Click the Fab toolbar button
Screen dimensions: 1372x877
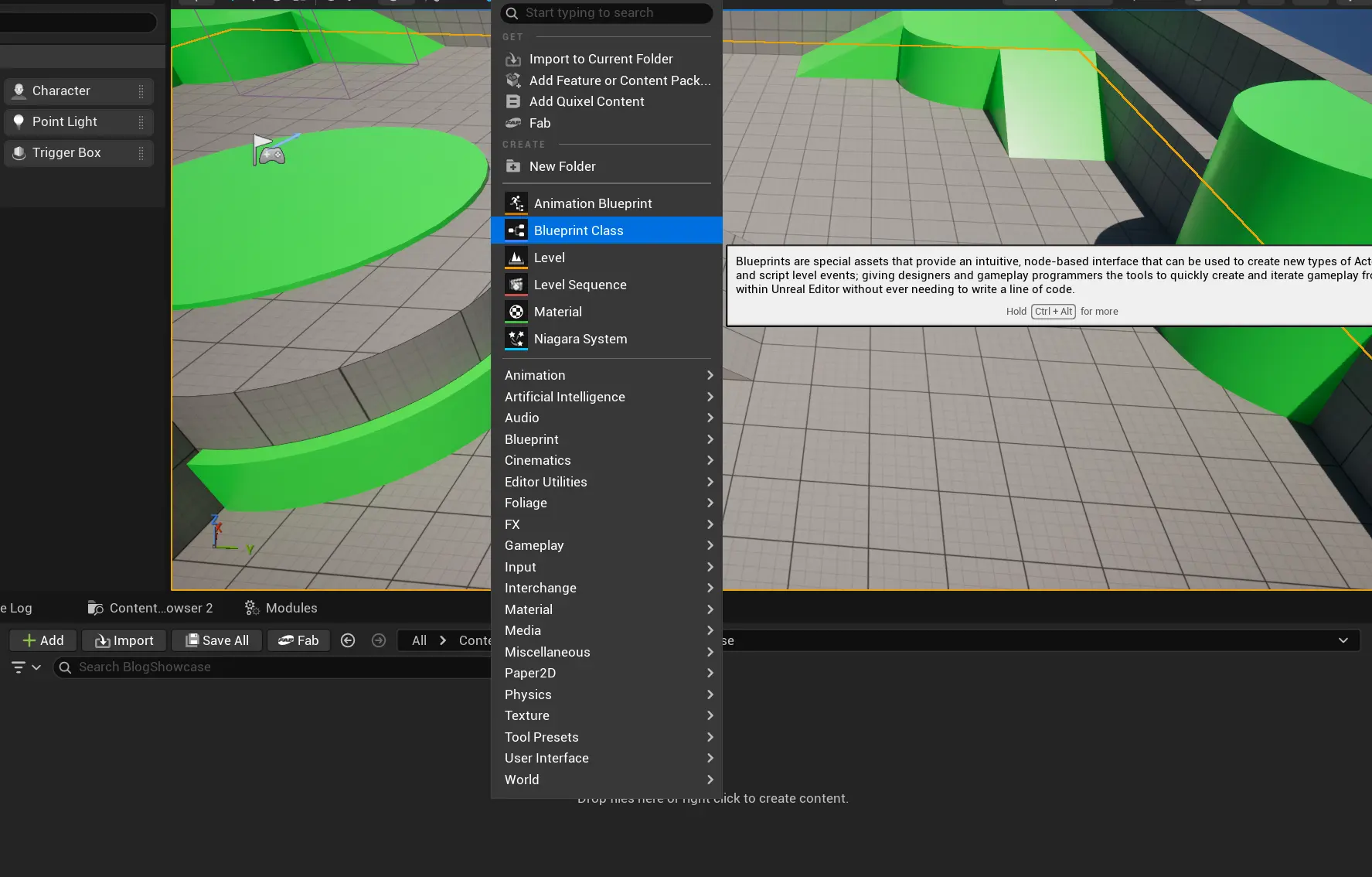tap(298, 640)
